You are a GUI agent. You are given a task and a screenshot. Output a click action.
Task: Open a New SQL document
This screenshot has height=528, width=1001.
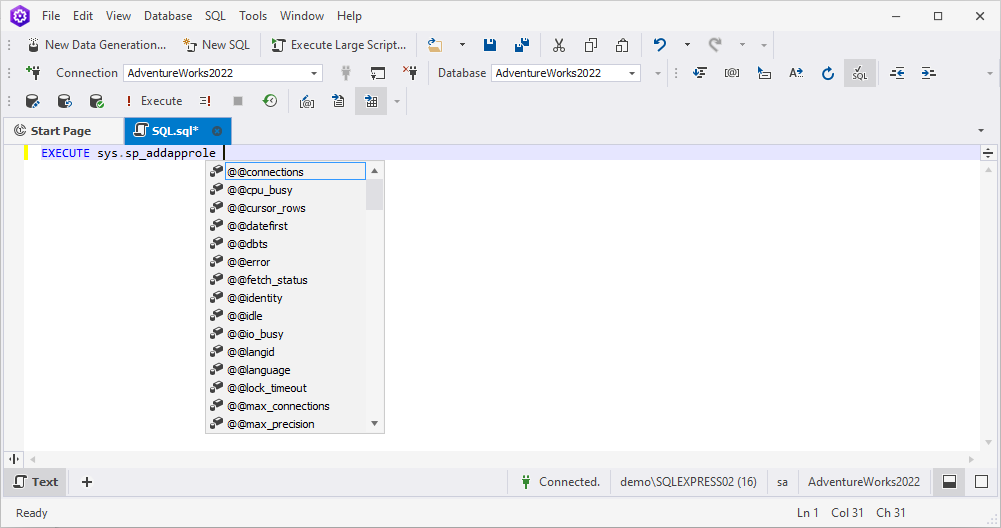coord(216,45)
